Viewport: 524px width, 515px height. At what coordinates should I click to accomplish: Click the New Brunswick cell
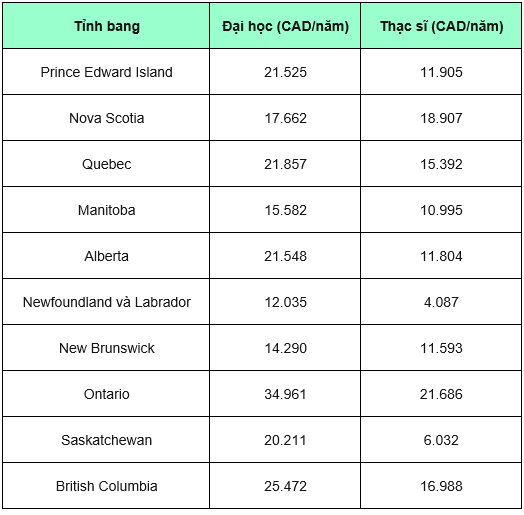[x=106, y=348]
